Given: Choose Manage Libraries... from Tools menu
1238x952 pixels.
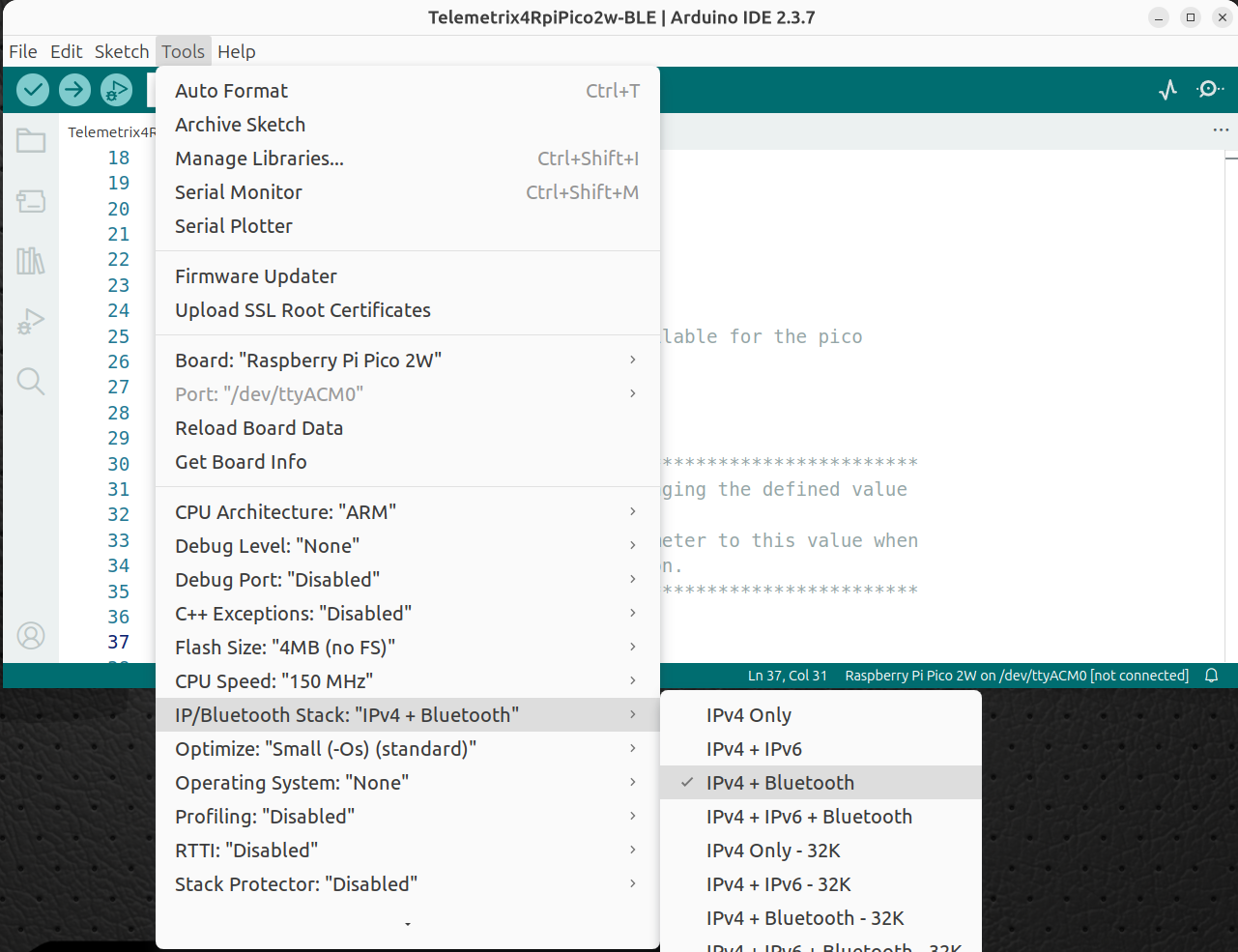Looking at the screenshot, I should click(259, 159).
